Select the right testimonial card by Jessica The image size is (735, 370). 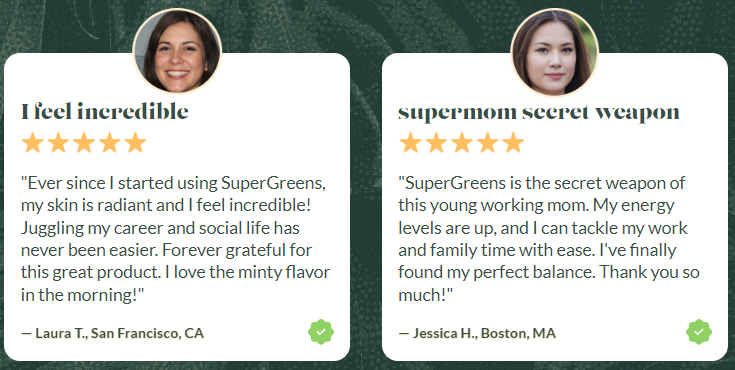pyautogui.click(x=555, y=207)
